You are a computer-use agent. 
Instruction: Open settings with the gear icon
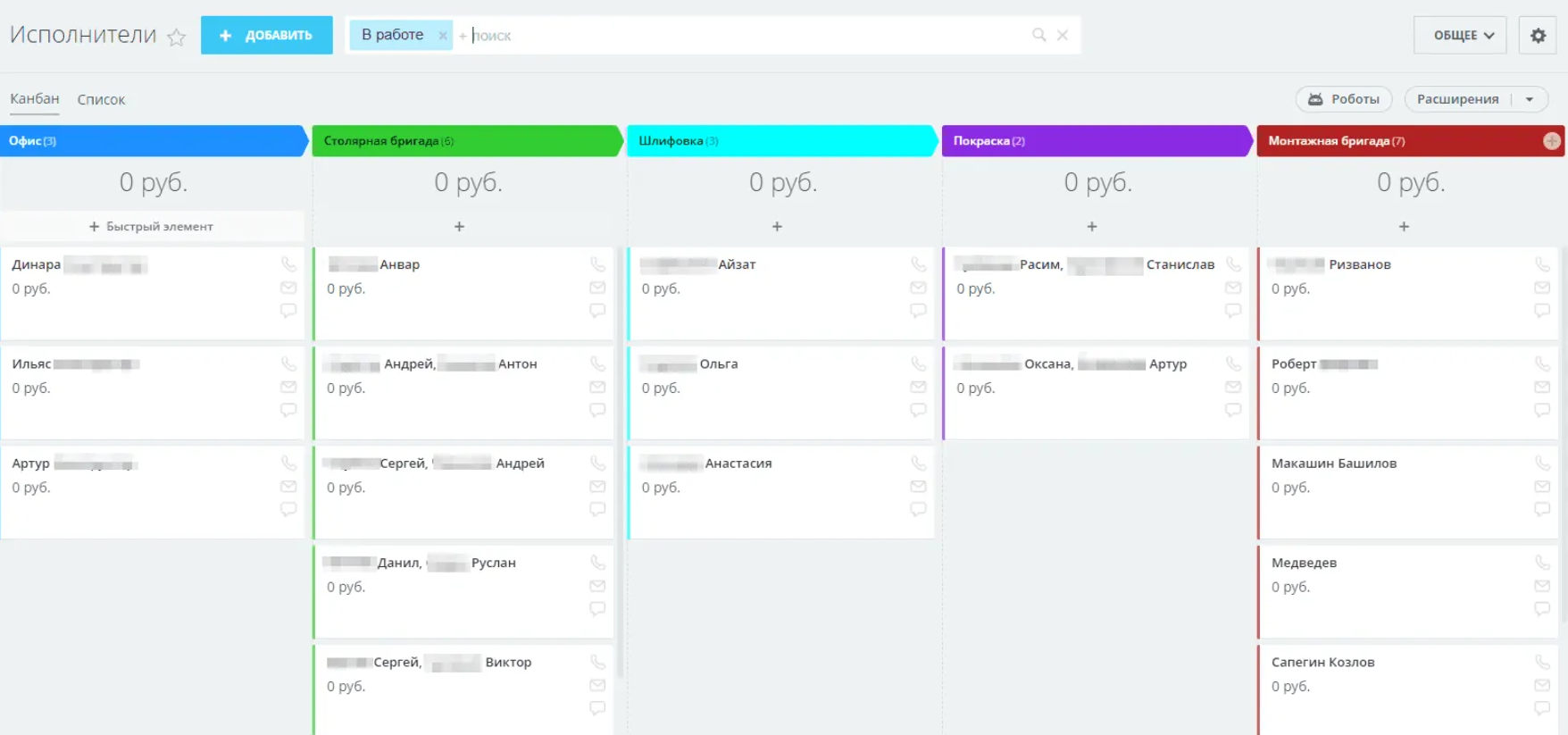(1538, 36)
